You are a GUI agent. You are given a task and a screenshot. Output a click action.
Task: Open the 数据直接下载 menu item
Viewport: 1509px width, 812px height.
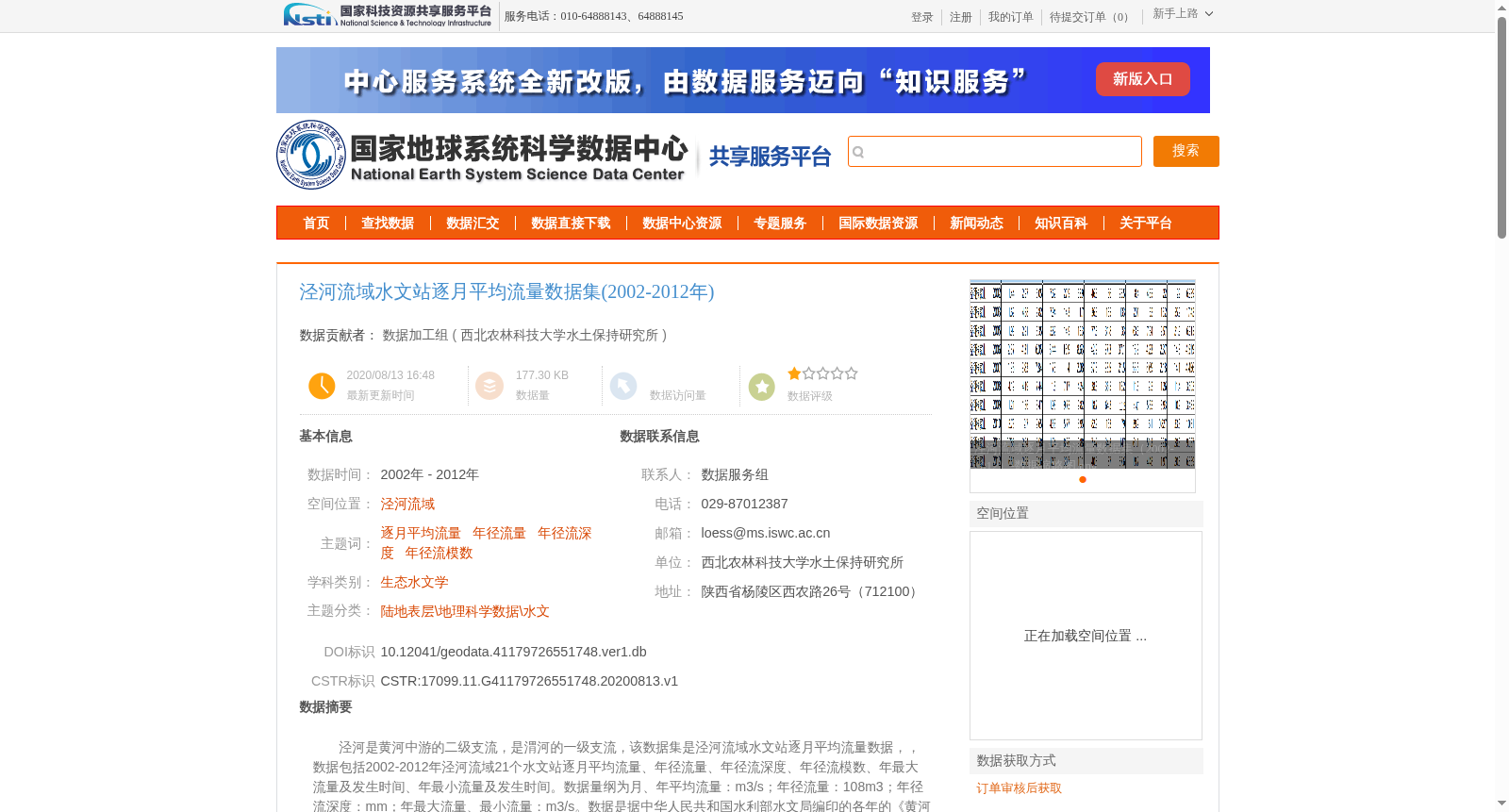coord(571,224)
